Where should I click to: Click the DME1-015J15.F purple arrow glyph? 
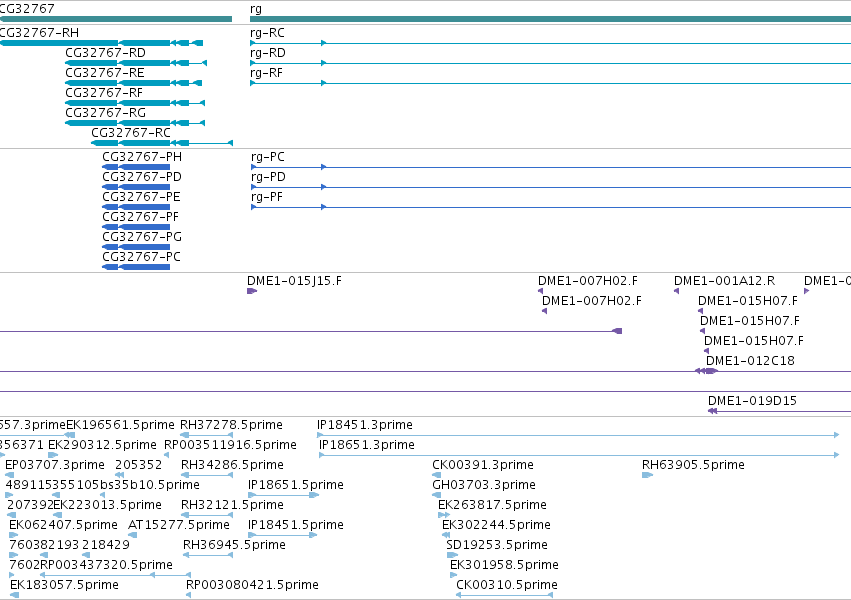click(x=252, y=291)
